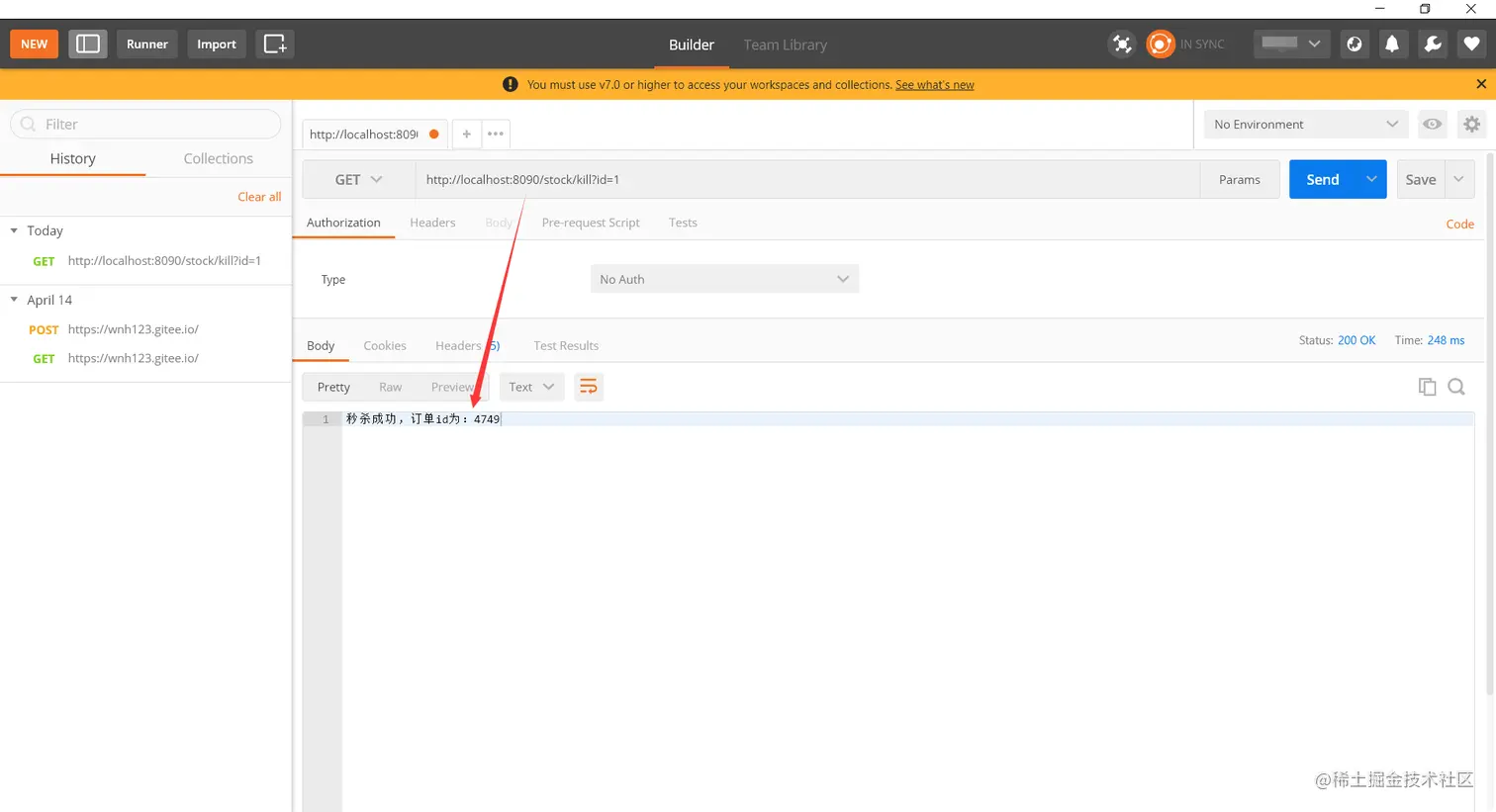Open the Tests tab
The image size is (1496, 812).
click(683, 223)
